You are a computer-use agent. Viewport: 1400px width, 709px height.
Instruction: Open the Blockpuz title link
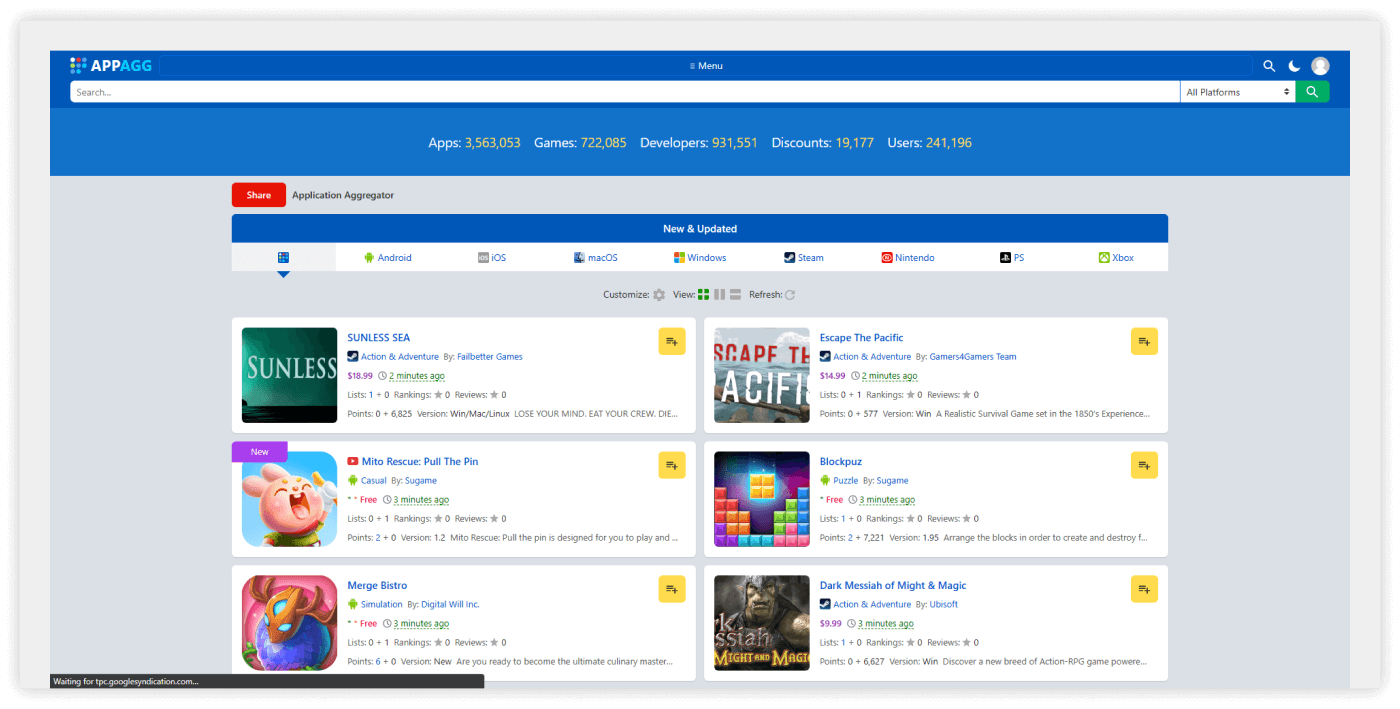point(840,461)
